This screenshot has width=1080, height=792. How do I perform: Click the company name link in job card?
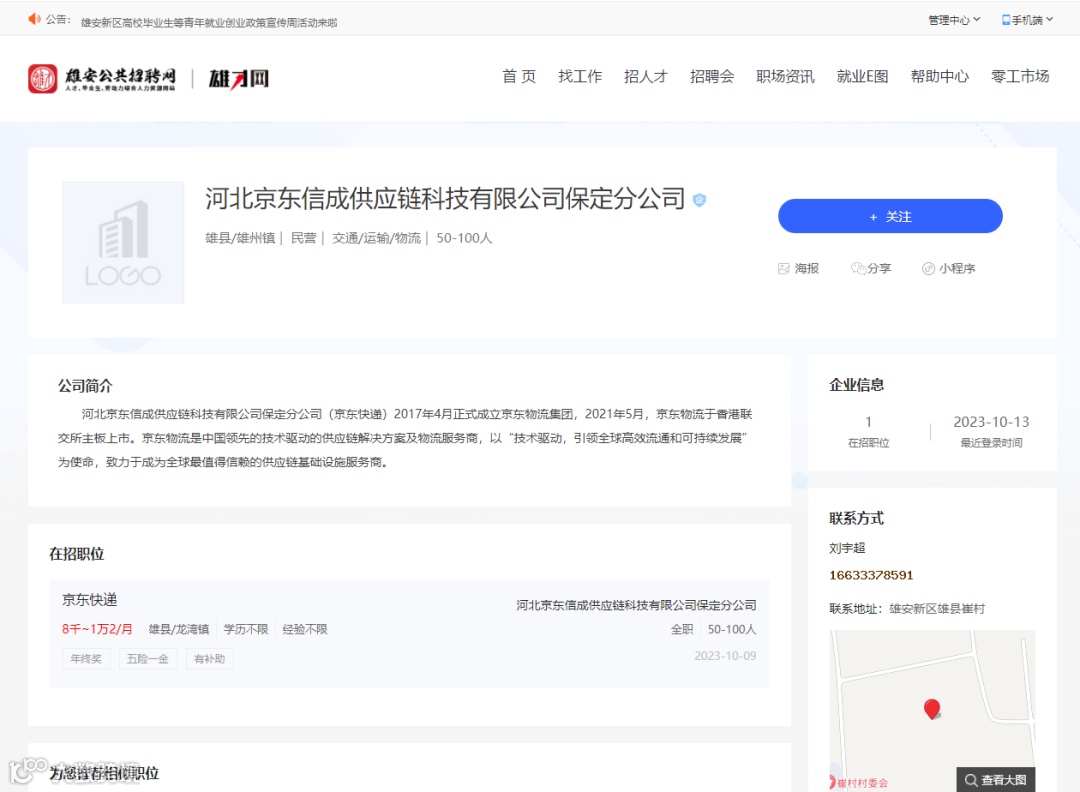coord(636,605)
